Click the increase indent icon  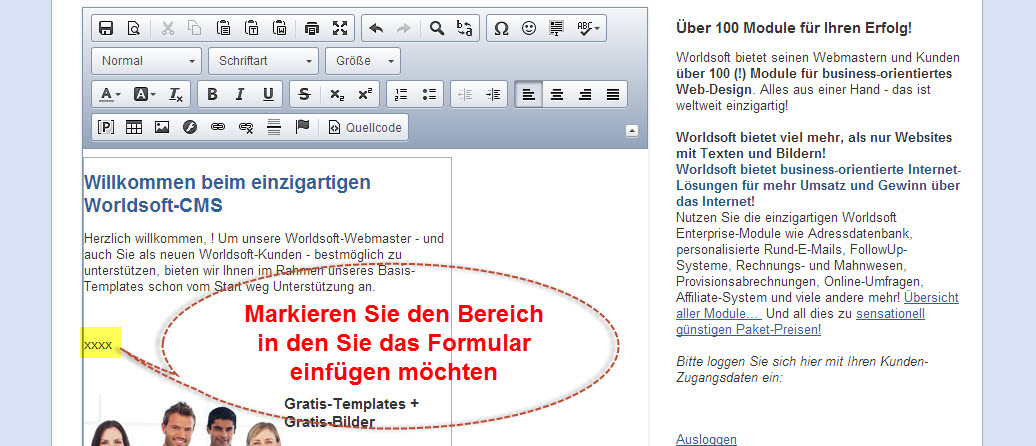[x=493, y=94]
